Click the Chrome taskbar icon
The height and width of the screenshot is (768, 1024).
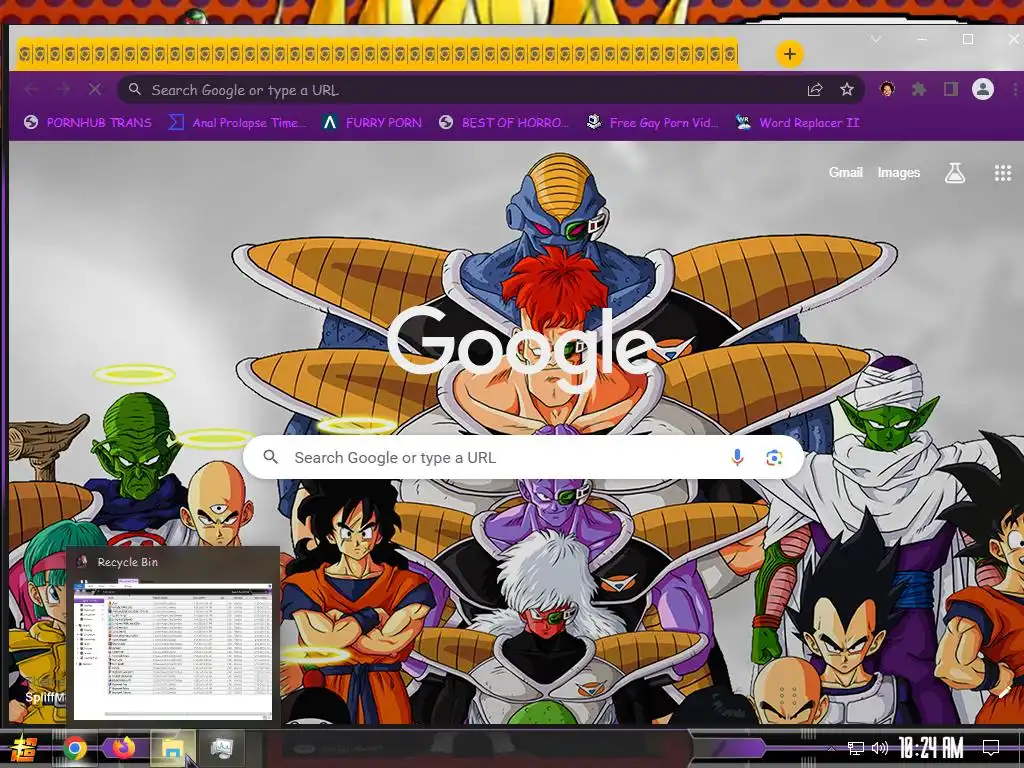point(75,748)
